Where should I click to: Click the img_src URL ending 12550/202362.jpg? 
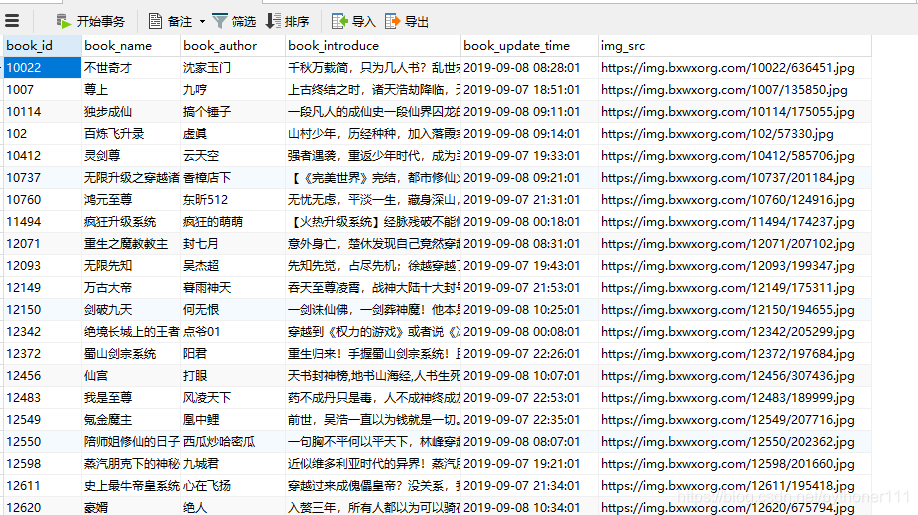tap(728, 442)
